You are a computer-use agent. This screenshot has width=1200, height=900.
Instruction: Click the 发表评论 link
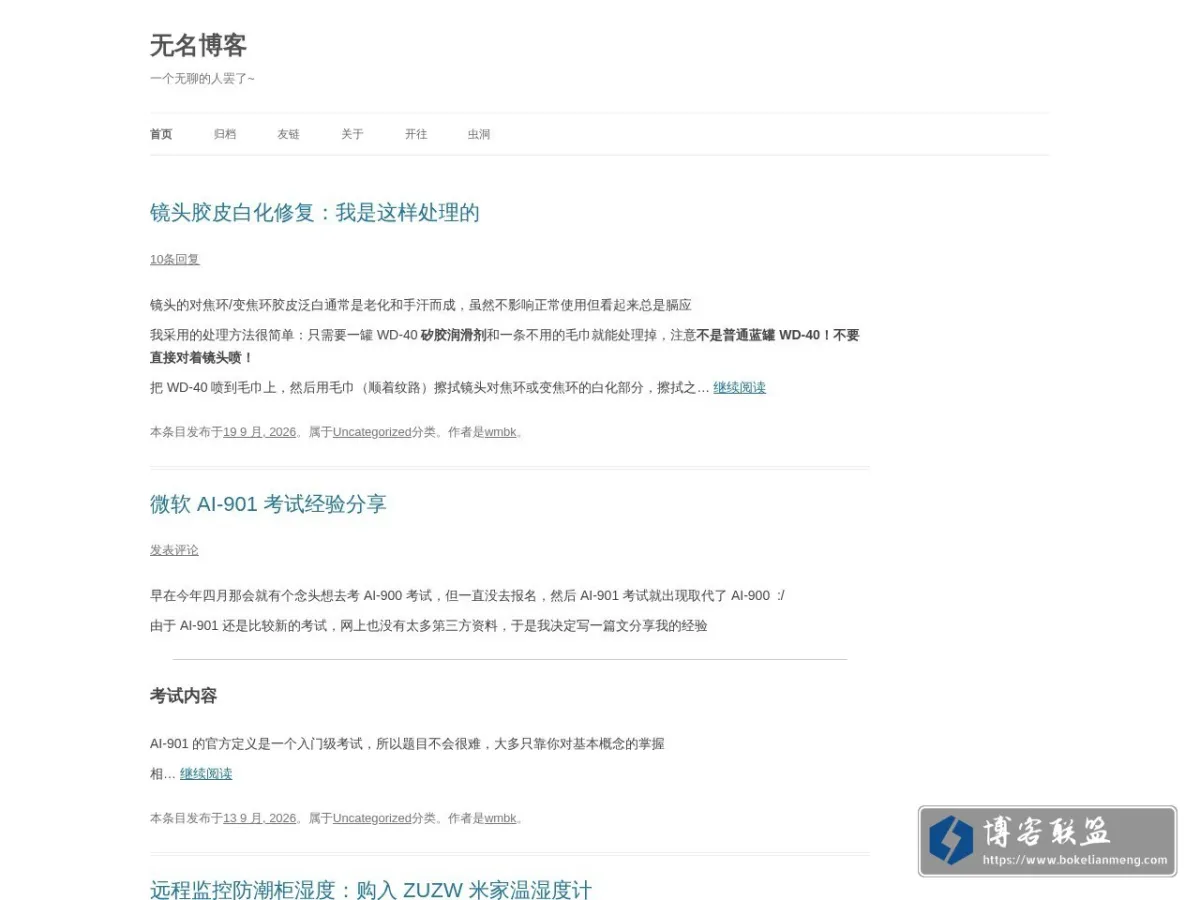pyautogui.click(x=174, y=550)
